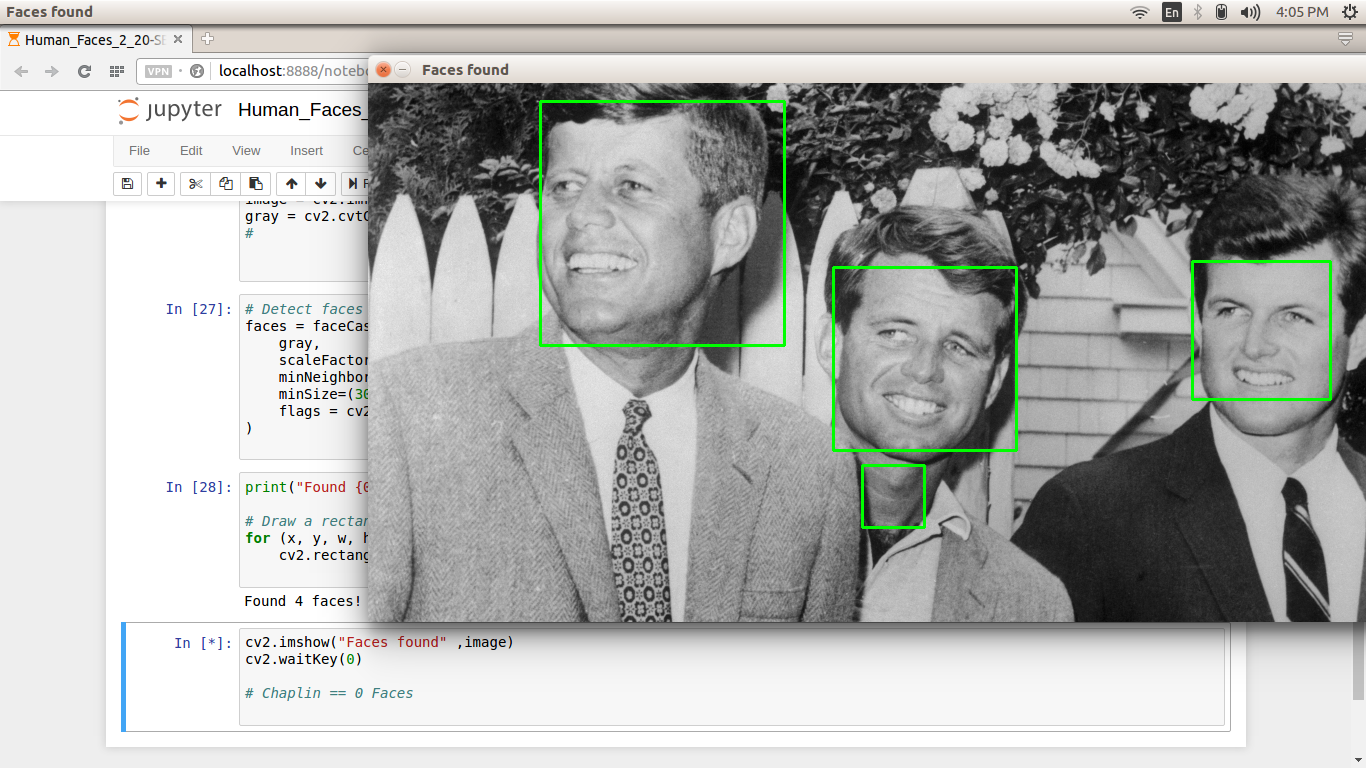Cut selected cells with the scissors icon

point(195,184)
